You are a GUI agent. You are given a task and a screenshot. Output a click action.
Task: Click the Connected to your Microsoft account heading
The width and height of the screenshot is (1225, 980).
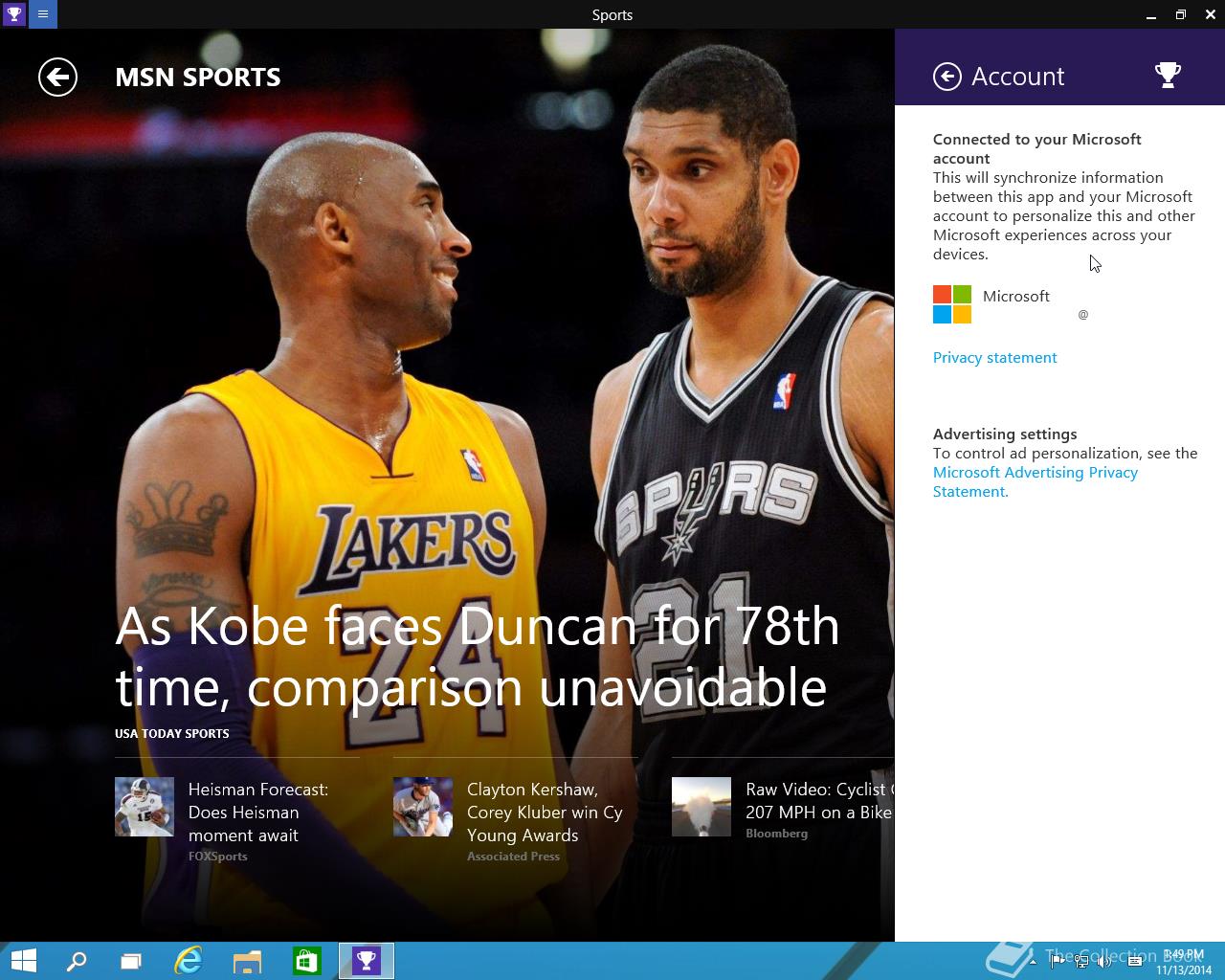click(x=1037, y=148)
